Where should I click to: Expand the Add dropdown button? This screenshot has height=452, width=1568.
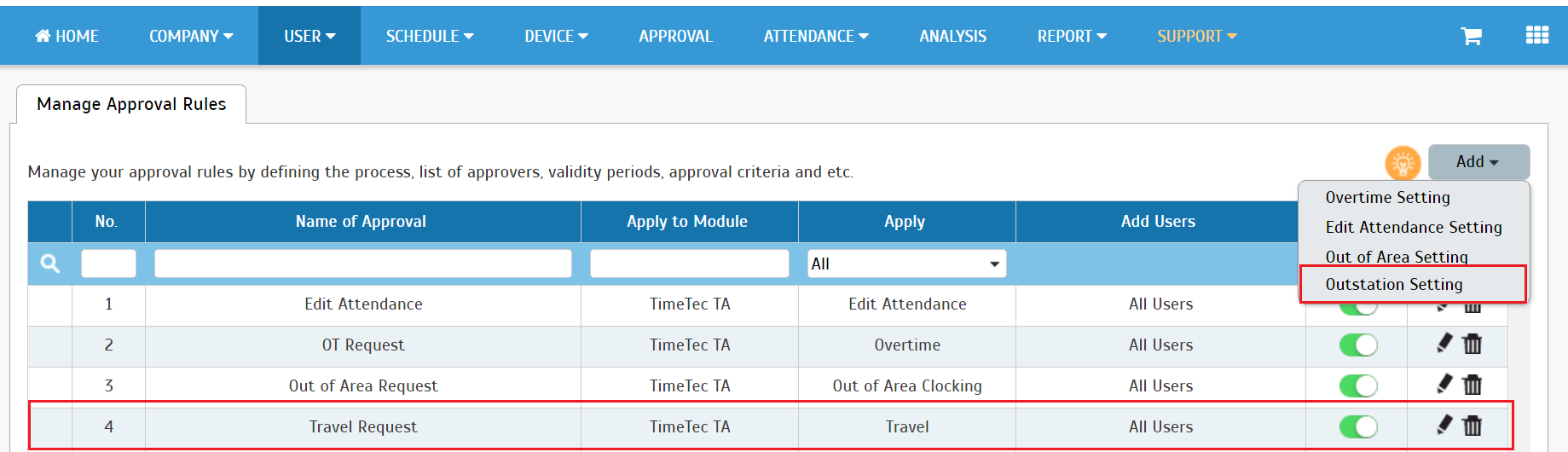coord(1478,161)
